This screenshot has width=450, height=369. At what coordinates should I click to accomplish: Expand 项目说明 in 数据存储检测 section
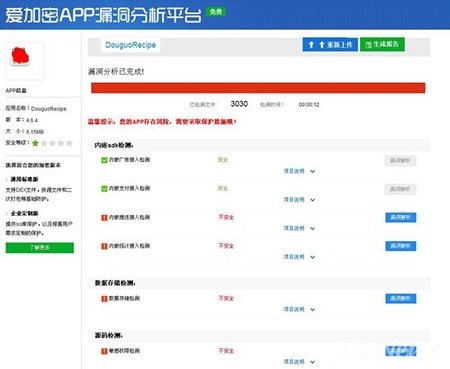(x=299, y=310)
